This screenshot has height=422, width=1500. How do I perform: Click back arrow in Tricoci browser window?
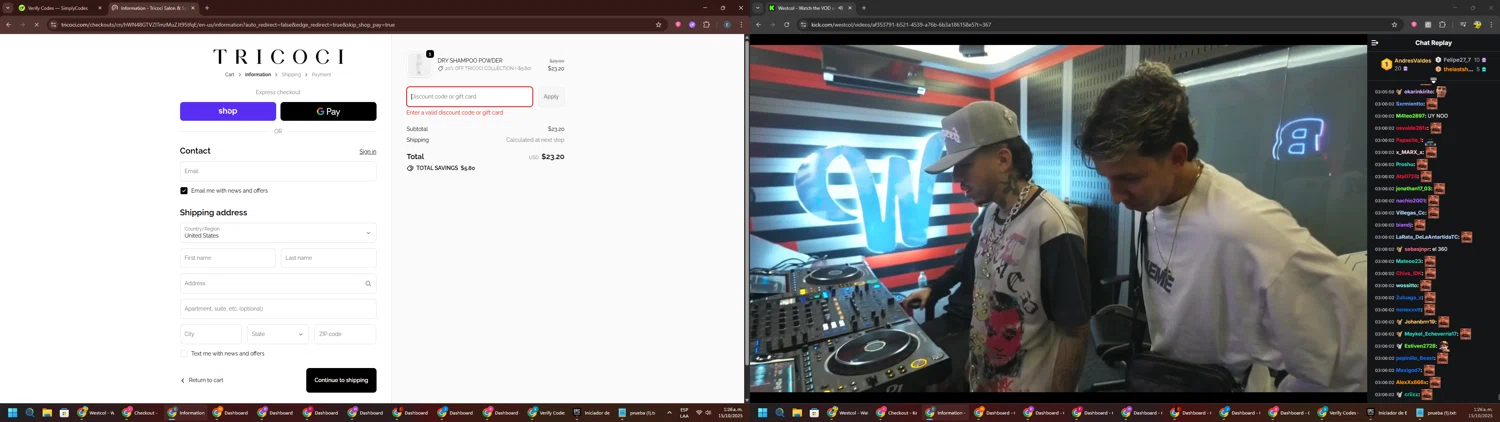[x=9, y=25]
